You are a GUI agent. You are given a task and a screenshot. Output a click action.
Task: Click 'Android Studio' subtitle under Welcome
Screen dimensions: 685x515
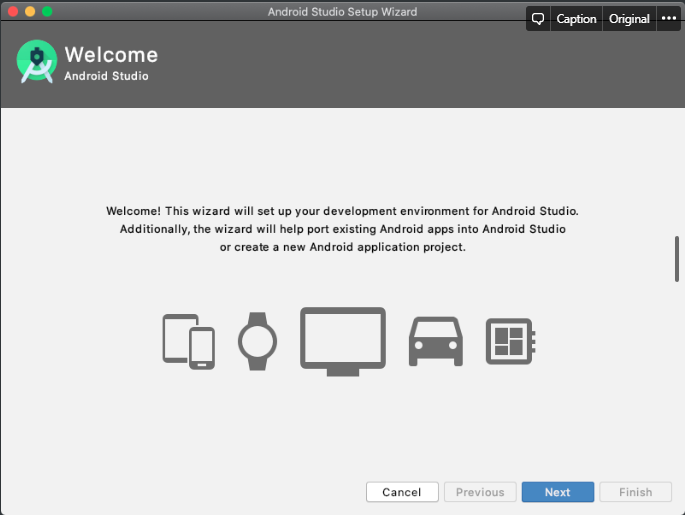(x=106, y=76)
